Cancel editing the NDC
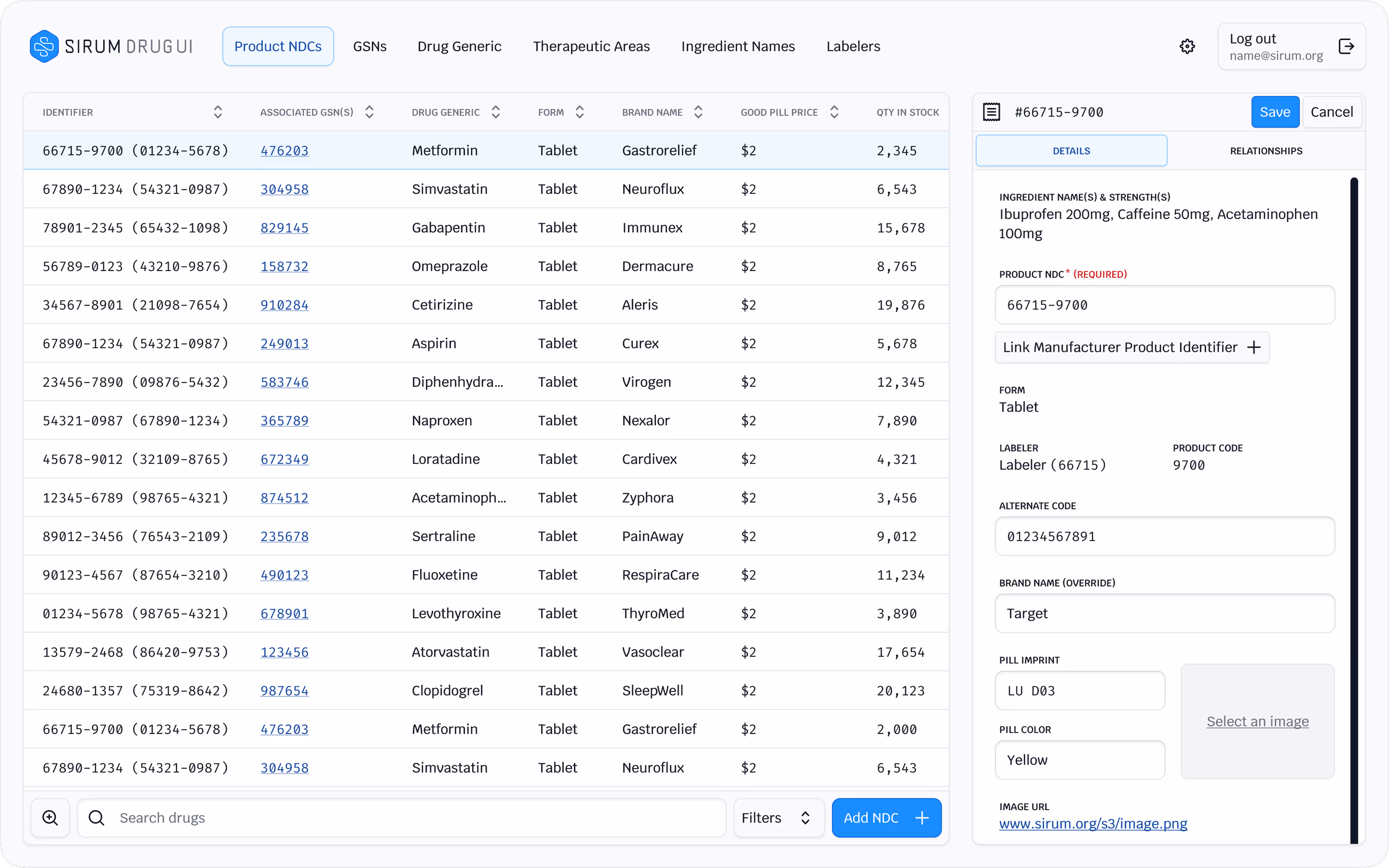The image size is (1389, 868). coord(1331,112)
